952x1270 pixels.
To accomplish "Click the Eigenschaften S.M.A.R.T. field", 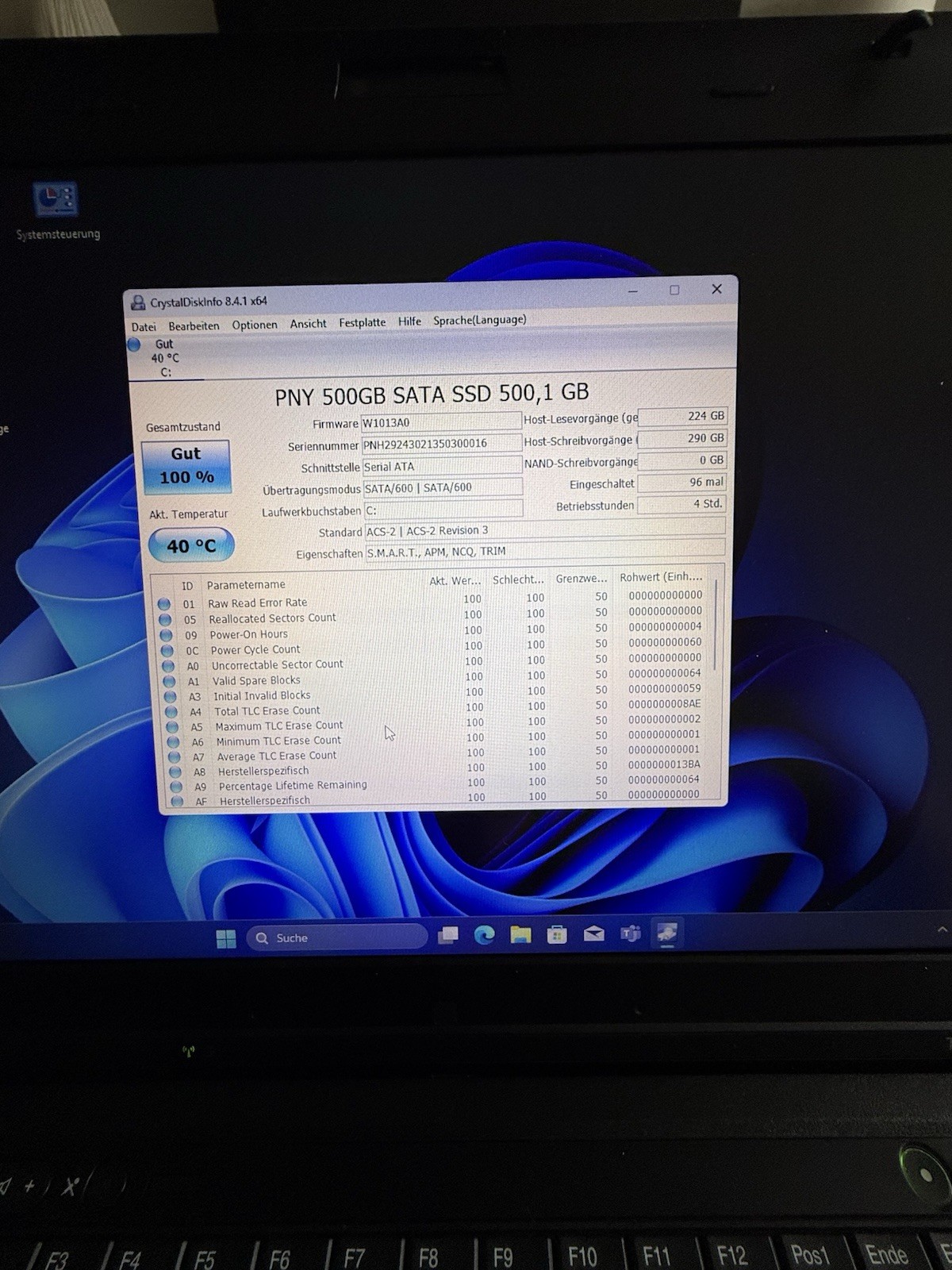I will (545, 550).
